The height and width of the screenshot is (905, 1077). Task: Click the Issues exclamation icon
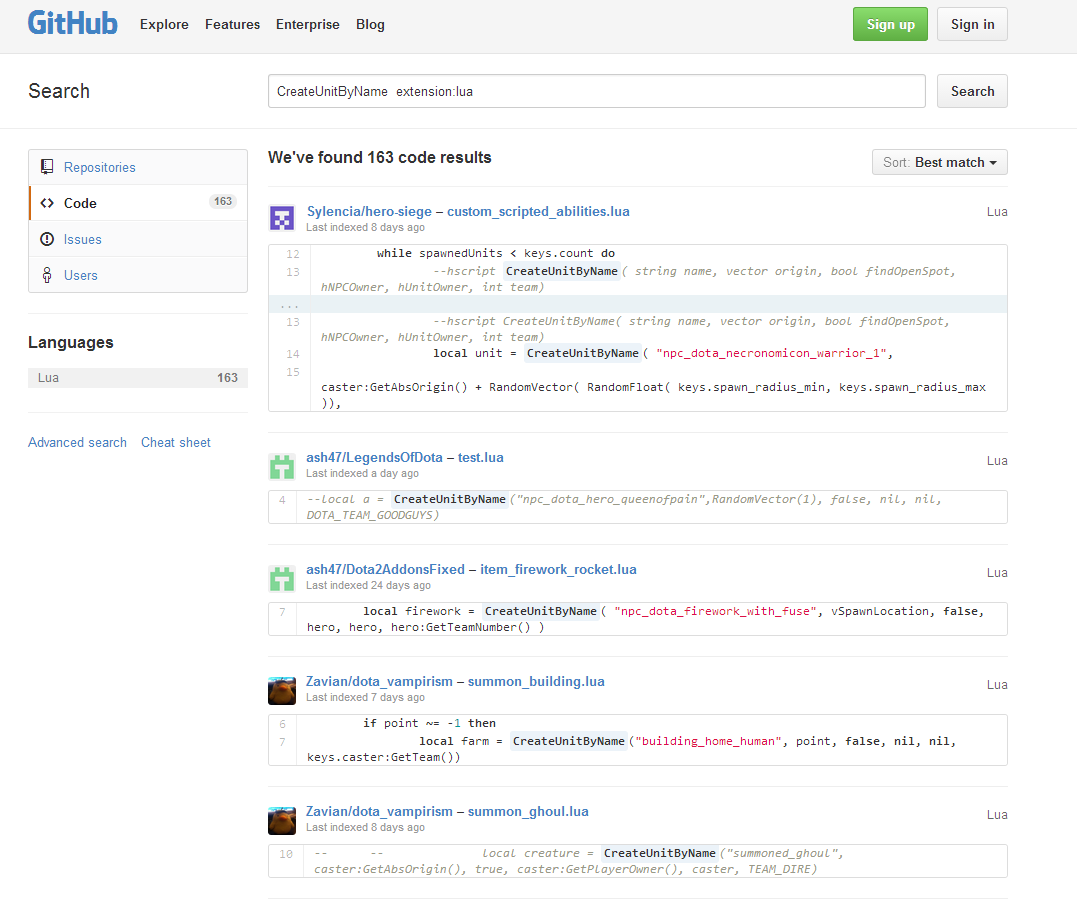[46, 239]
